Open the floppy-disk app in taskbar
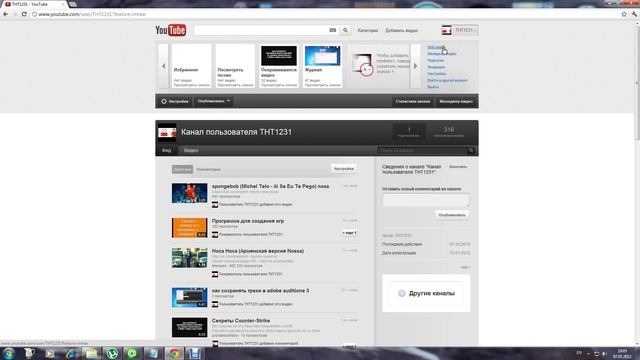640x360 pixels. coord(195,353)
